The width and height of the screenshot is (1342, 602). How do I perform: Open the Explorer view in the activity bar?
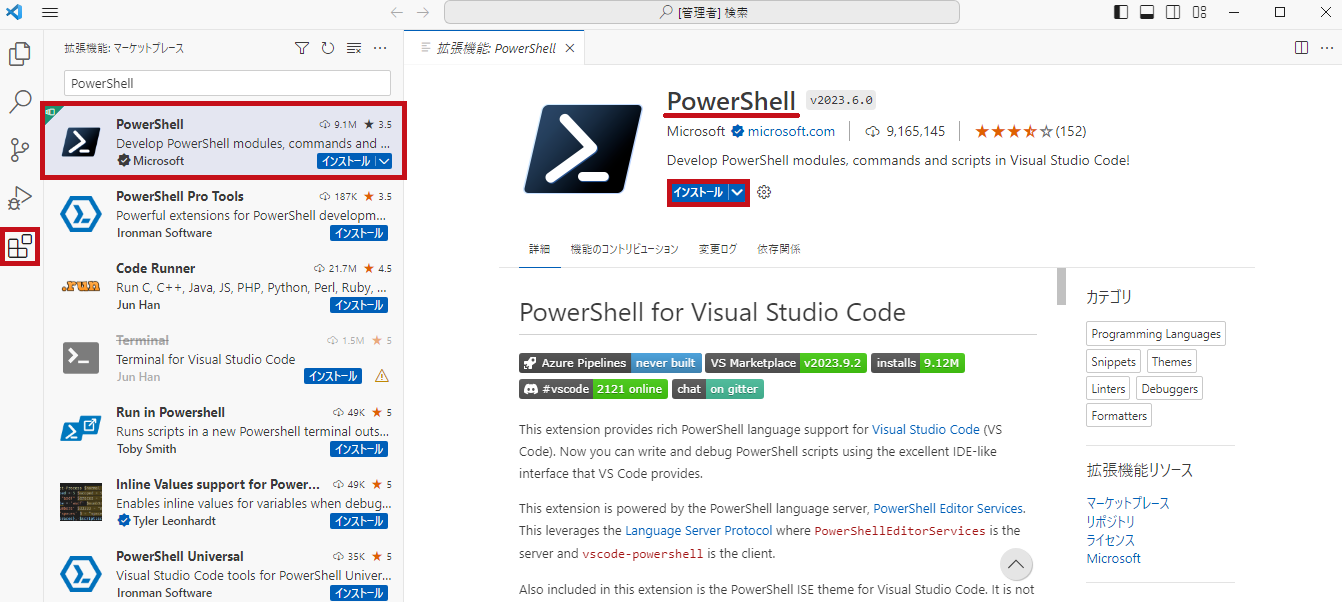20,54
